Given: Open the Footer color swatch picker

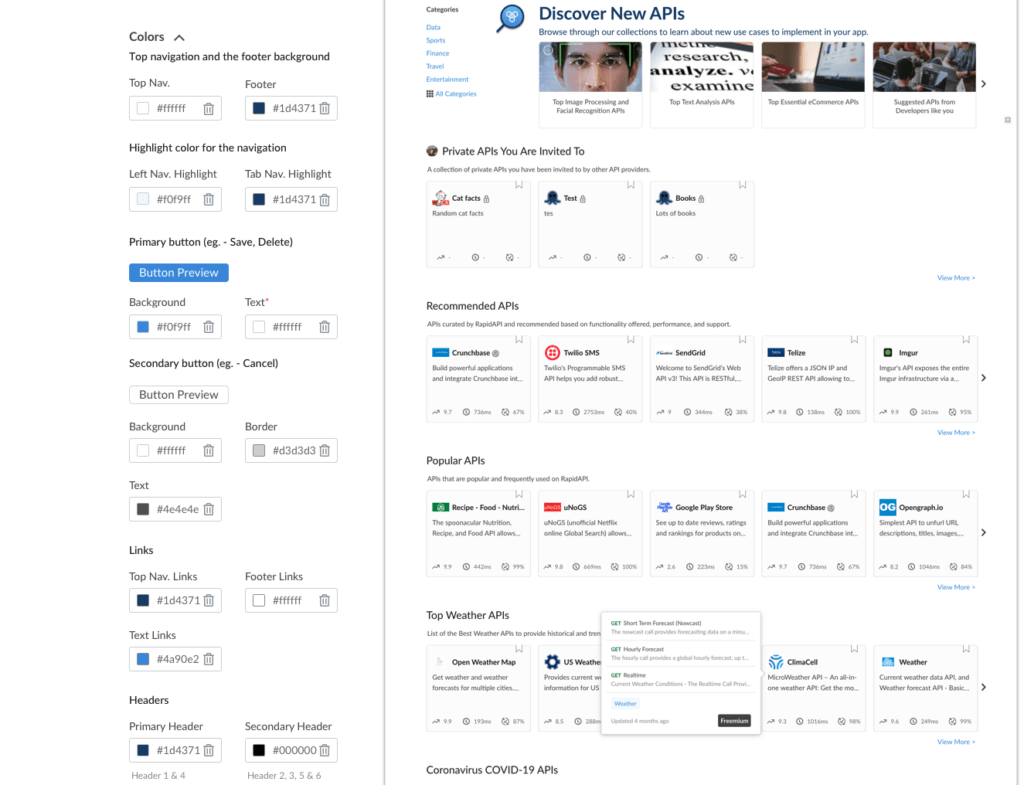Looking at the screenshot, I should [x=259, y=108].
